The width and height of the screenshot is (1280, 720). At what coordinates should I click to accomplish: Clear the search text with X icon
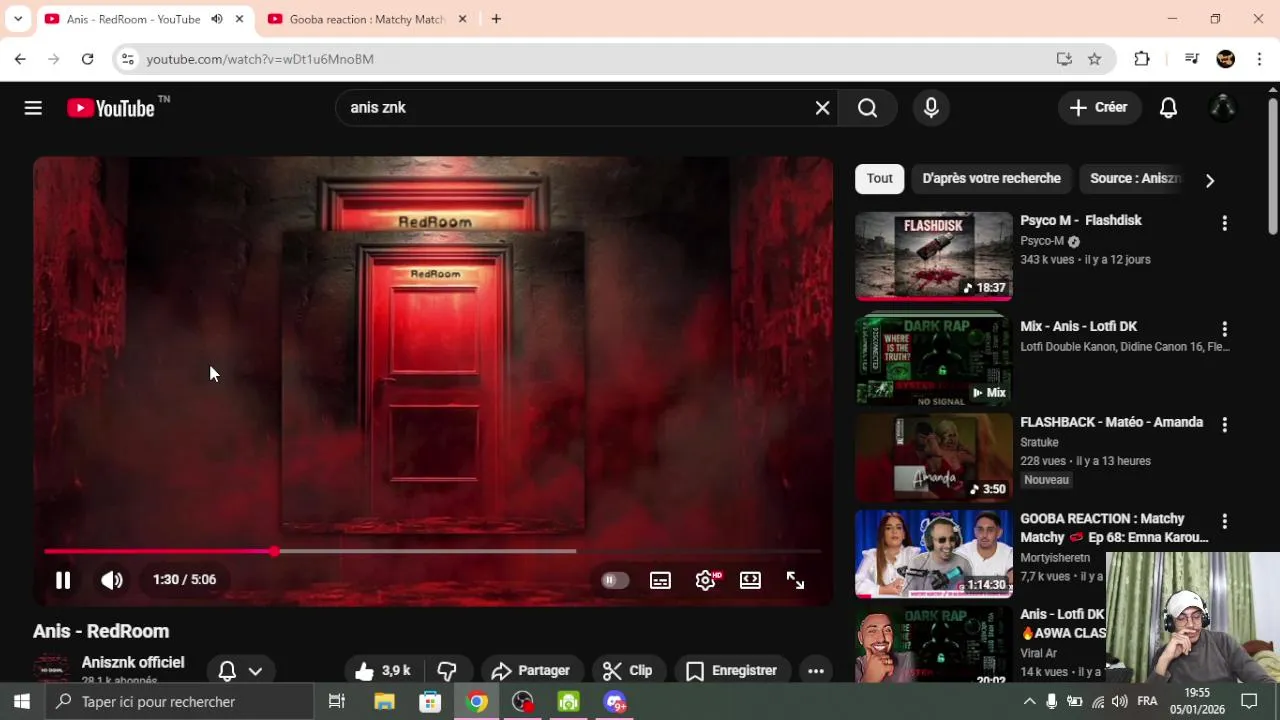pos(822,108)
